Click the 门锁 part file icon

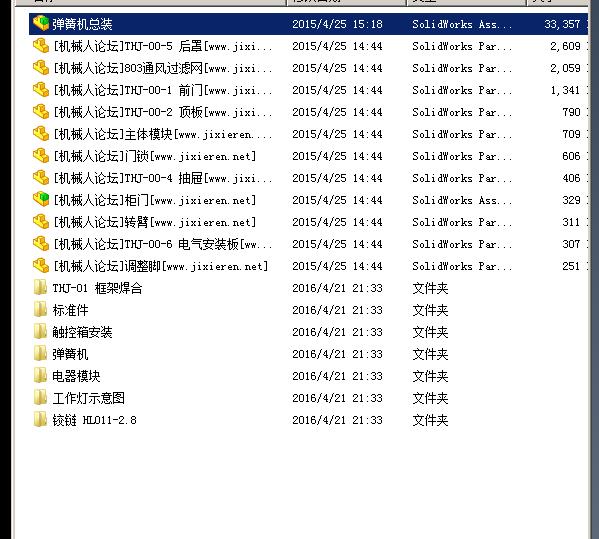click(x=41, y=156)
